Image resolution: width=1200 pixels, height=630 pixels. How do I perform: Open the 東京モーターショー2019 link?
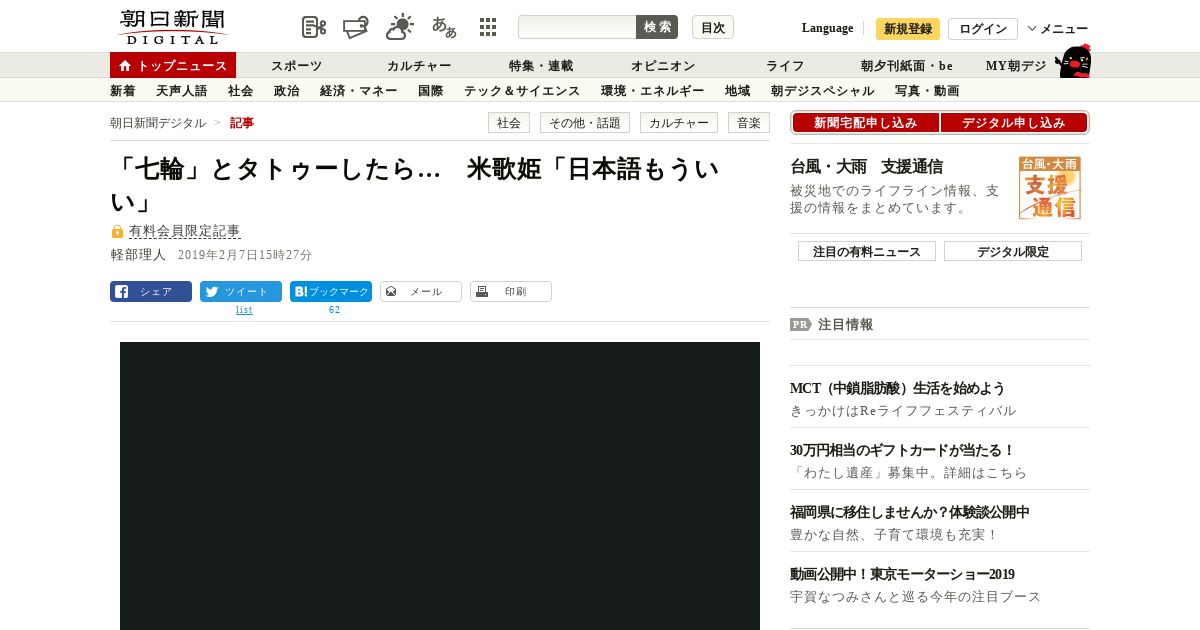(x=902, y=574)
